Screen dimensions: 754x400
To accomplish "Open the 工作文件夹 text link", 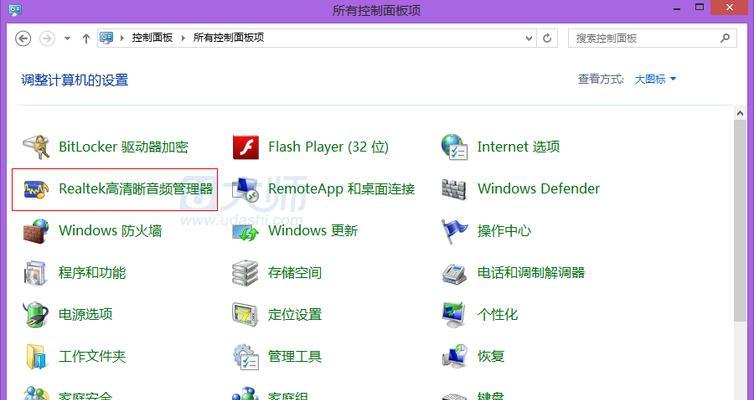I will point(92,356).
